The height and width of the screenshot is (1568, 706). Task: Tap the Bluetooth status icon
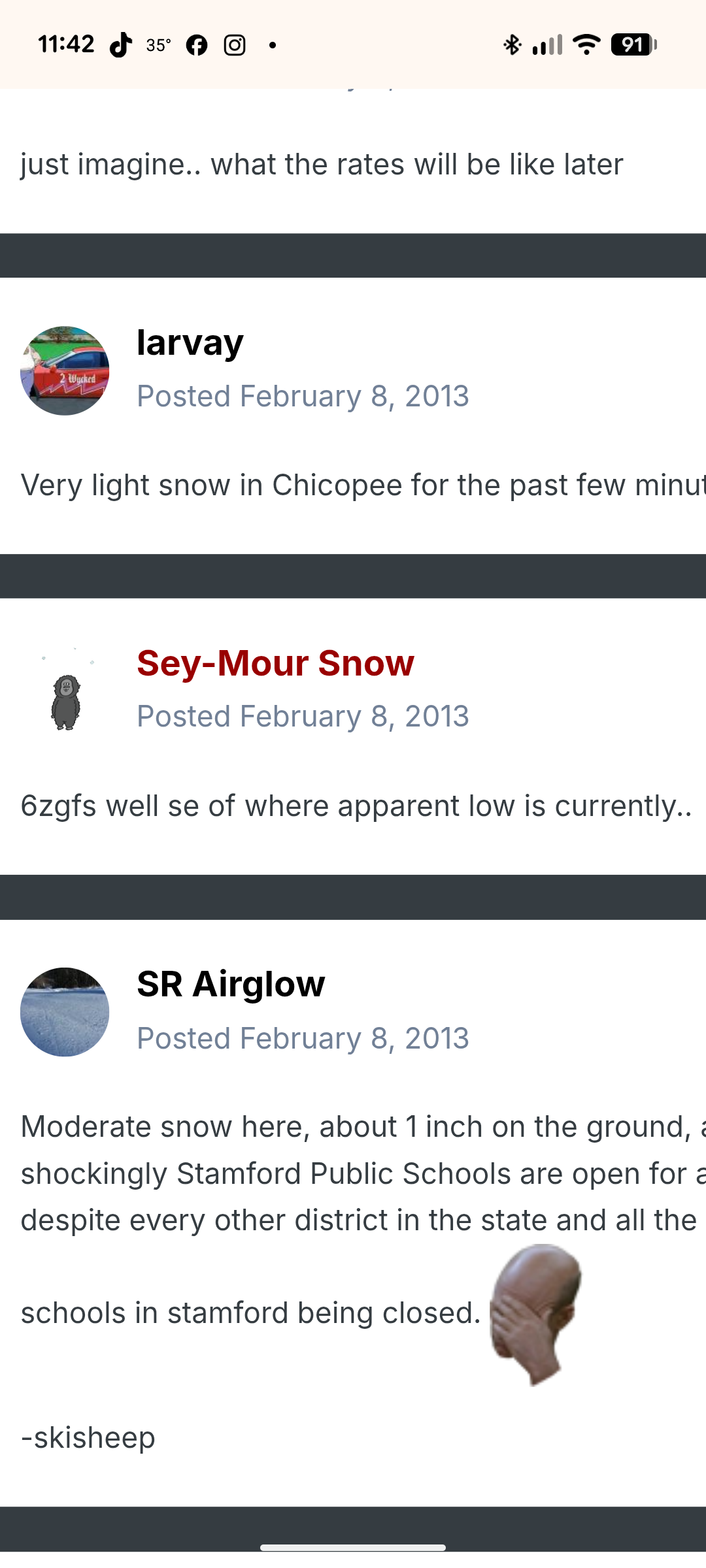click(512, 45)
